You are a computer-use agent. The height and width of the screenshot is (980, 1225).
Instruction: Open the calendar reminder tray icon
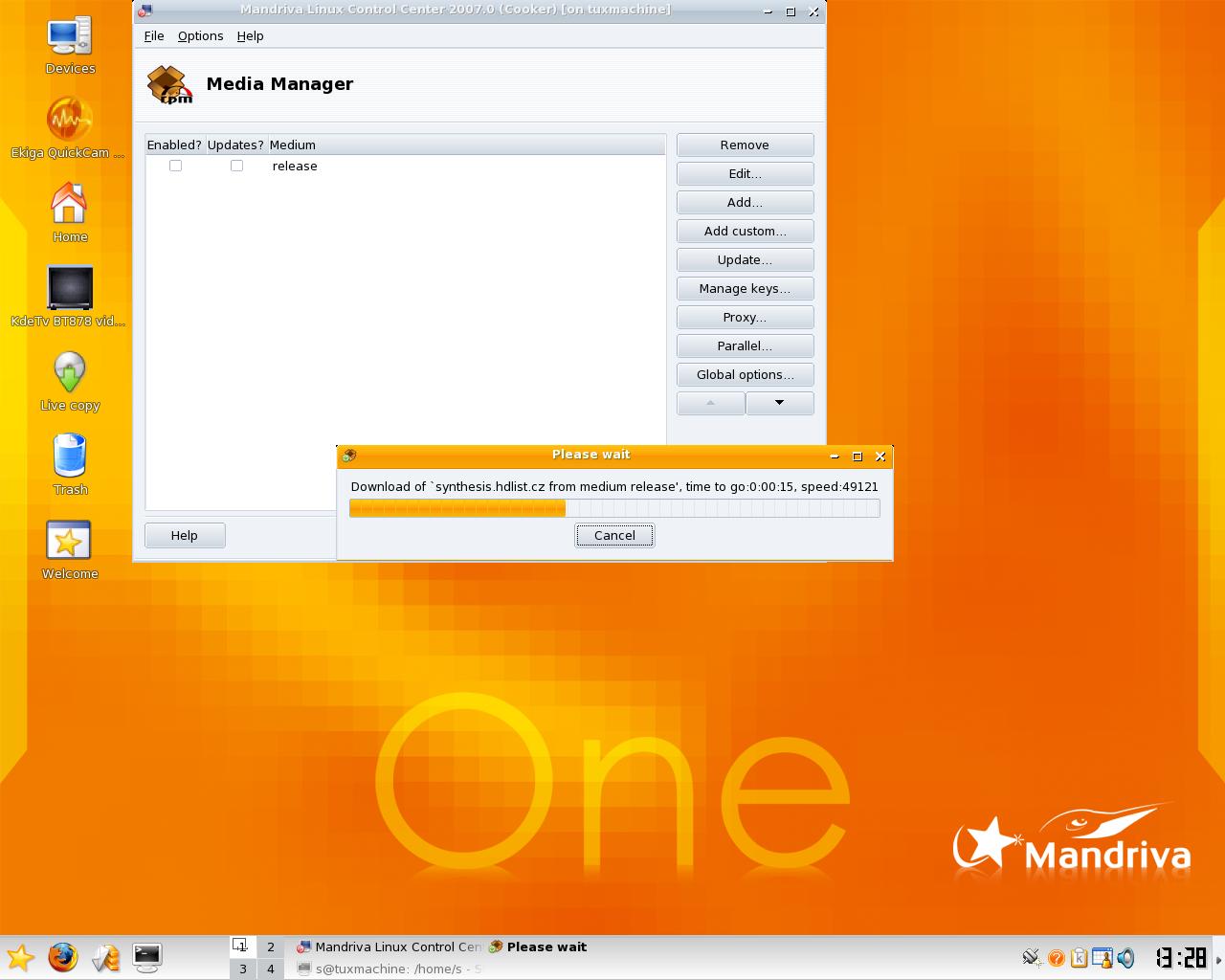pyautogui.click(x=1102, y=957)
